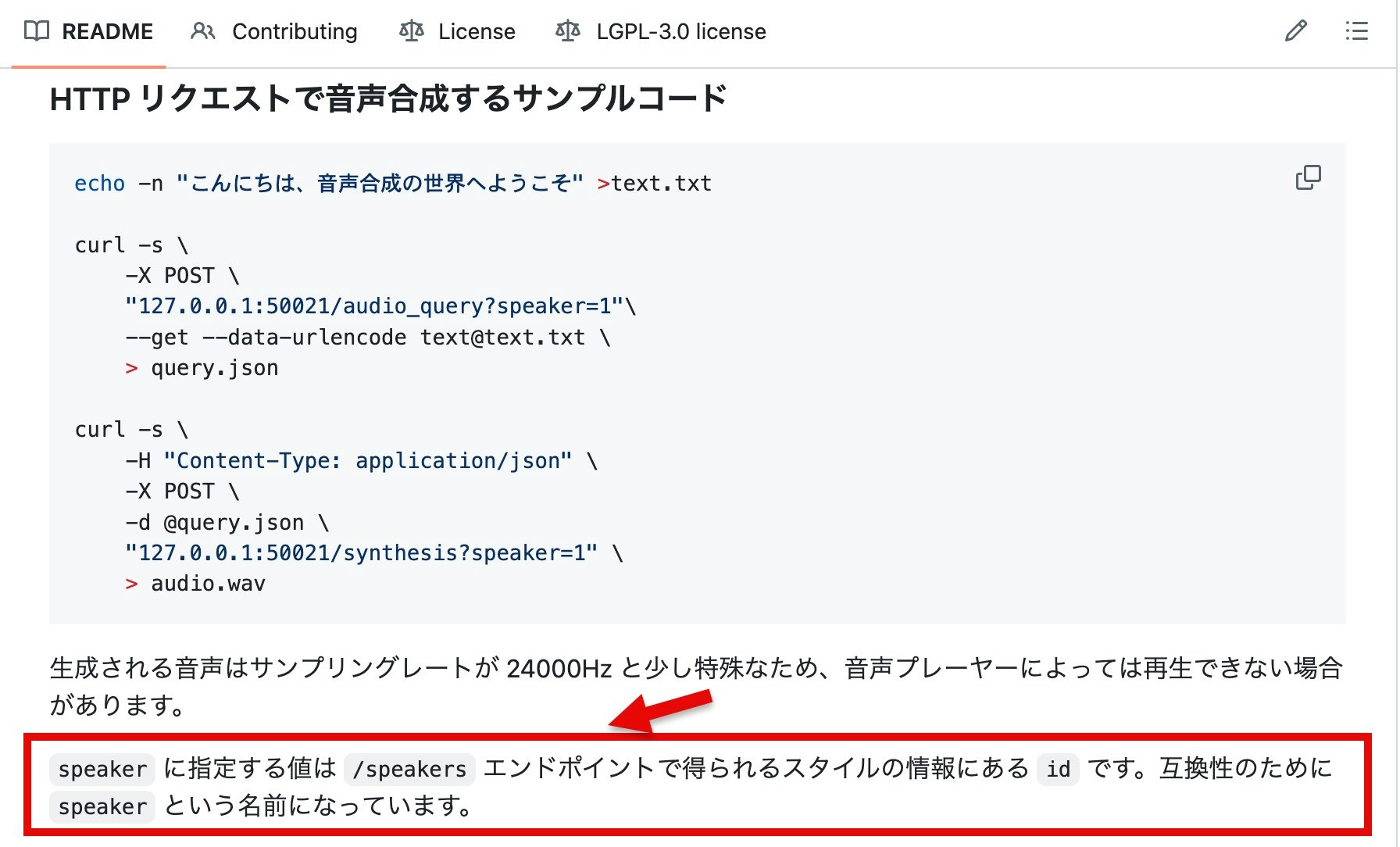Click the scale icon beside License
The image size is (1400, 847).
(412, 31)
